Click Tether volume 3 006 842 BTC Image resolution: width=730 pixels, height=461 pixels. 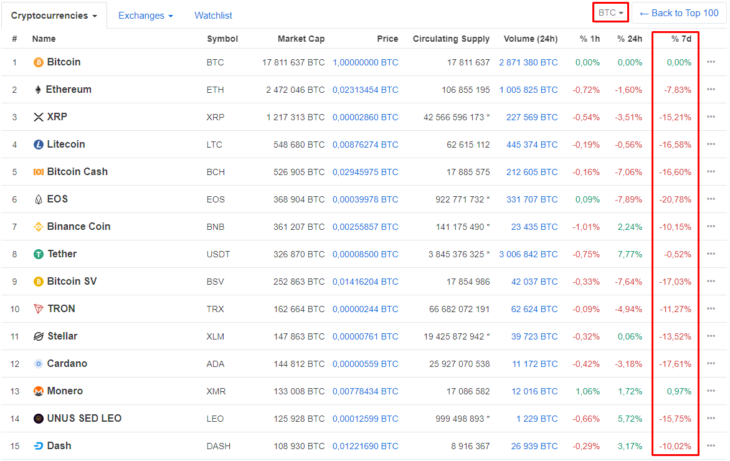(x=528, y=254)
